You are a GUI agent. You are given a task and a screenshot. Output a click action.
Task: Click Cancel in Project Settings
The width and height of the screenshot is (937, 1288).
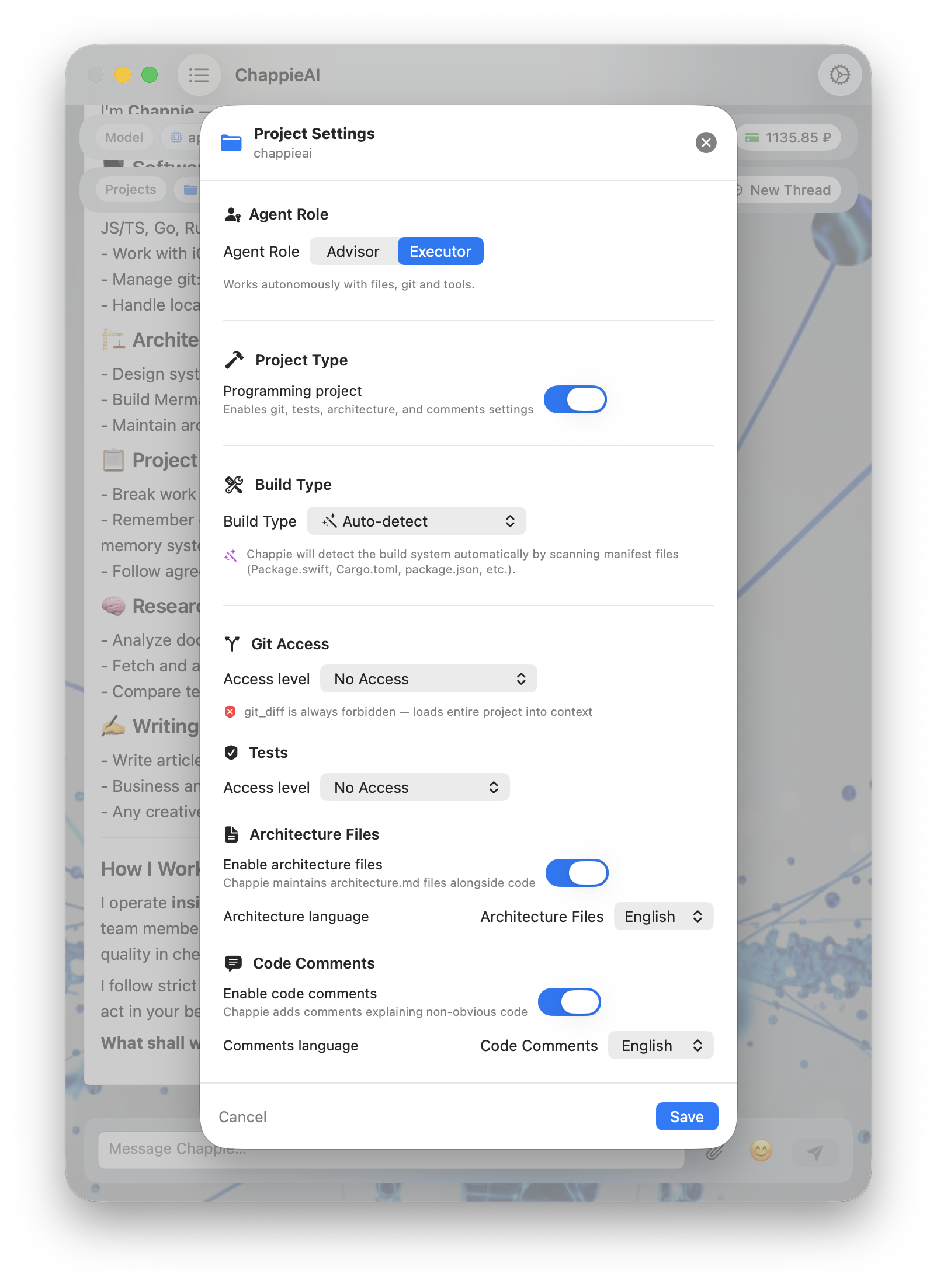[x=242, y=1116]
